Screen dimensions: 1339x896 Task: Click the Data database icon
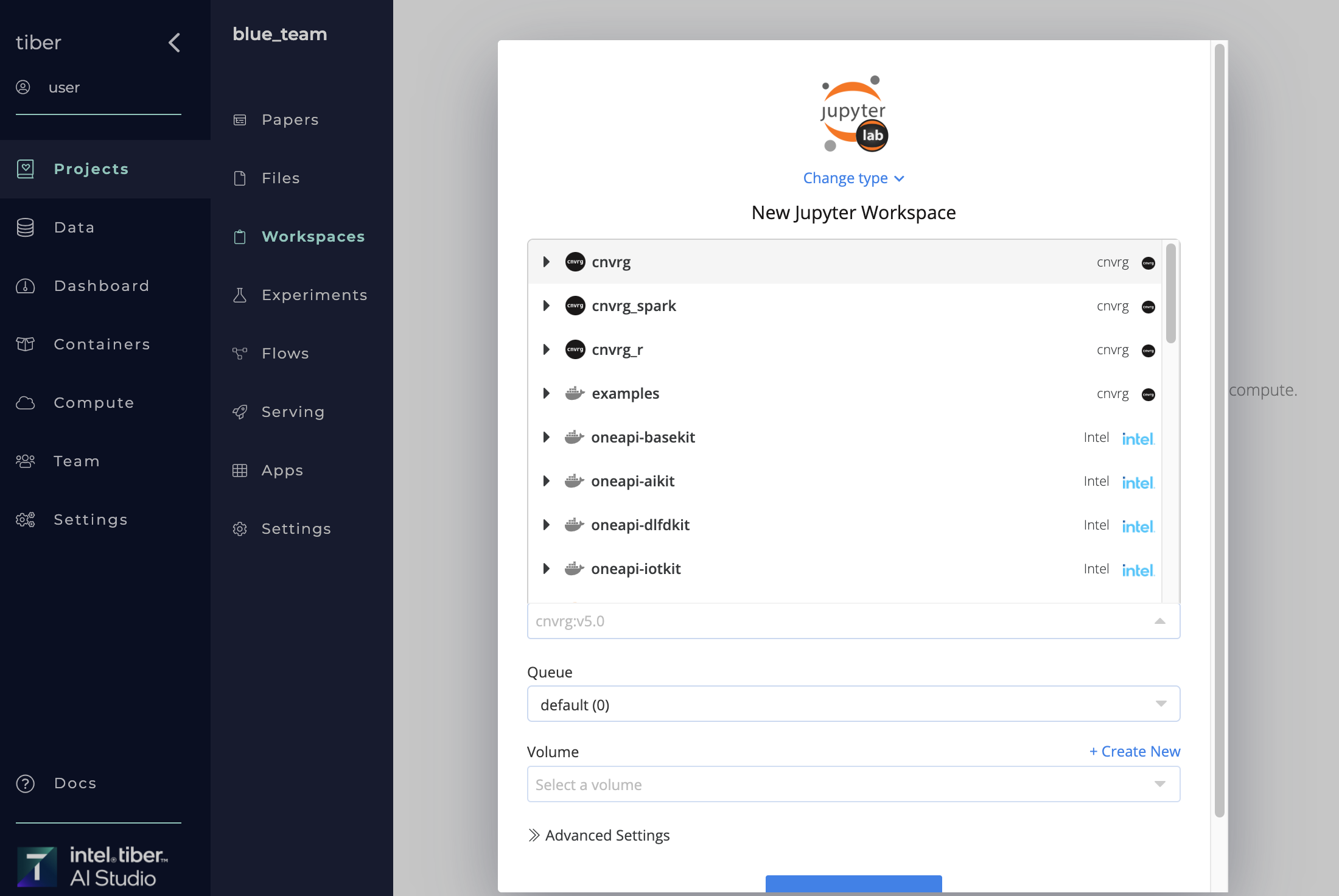pos(26,228)
